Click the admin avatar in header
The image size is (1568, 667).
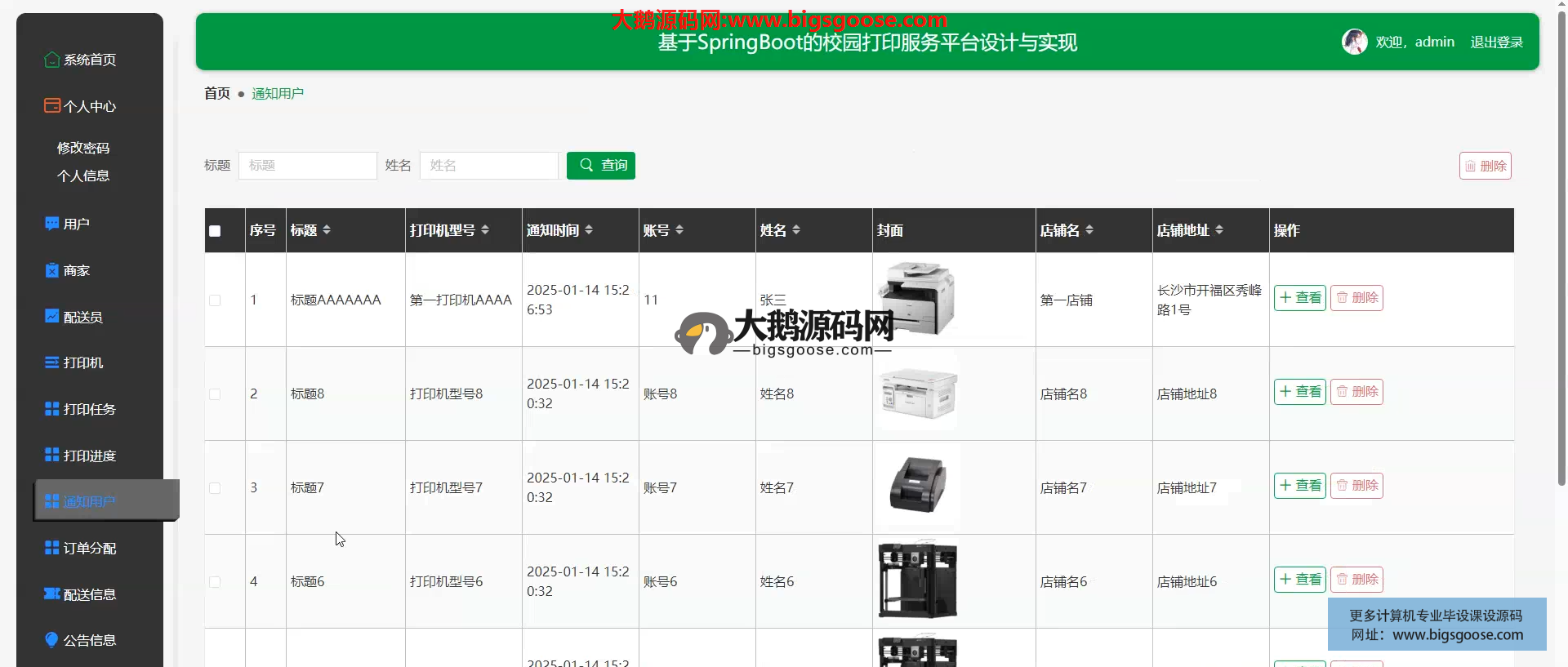1354,42
